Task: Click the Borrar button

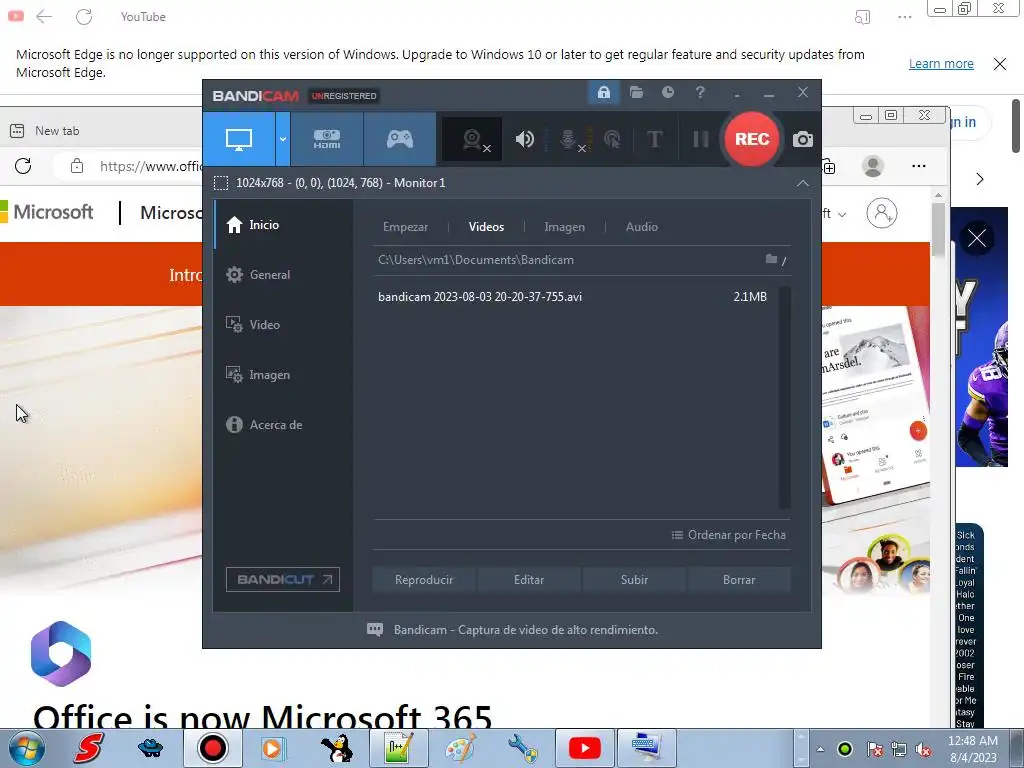Action: tap(739, 580)
